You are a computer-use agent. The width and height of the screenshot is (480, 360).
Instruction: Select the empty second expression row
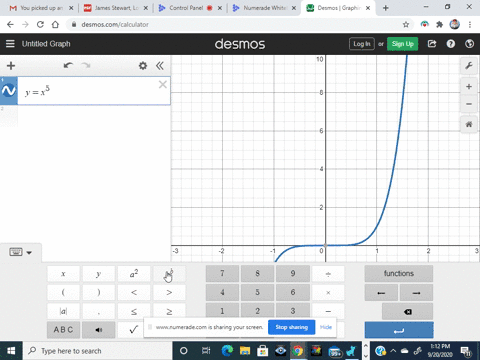click(85, 116)
